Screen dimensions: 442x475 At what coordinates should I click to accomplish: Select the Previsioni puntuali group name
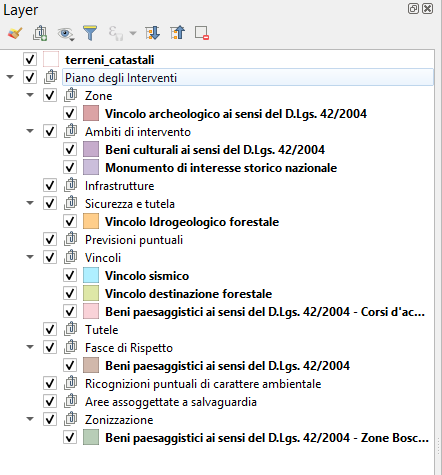click(134, 240)
